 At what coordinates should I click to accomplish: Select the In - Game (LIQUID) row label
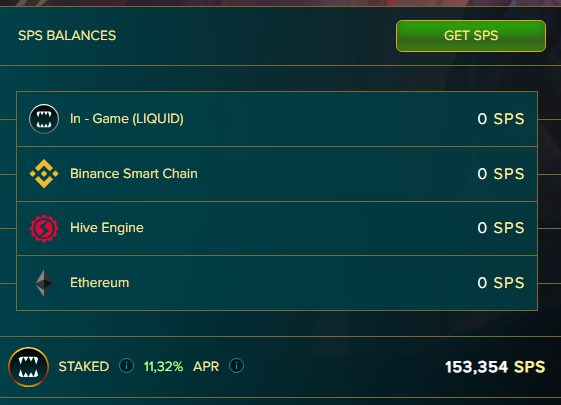[127, 119]
